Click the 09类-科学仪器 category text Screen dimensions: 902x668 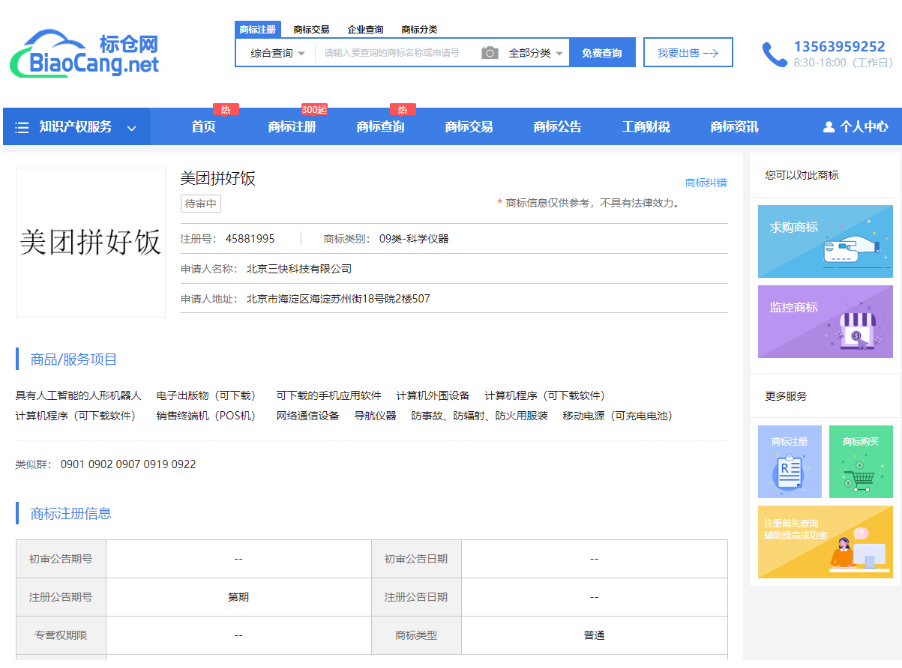coord(414,239)
